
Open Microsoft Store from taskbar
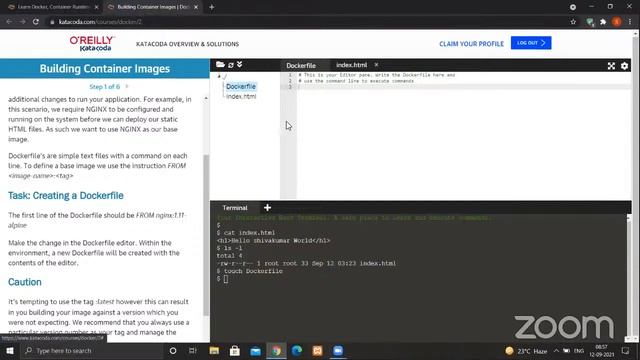235,351
